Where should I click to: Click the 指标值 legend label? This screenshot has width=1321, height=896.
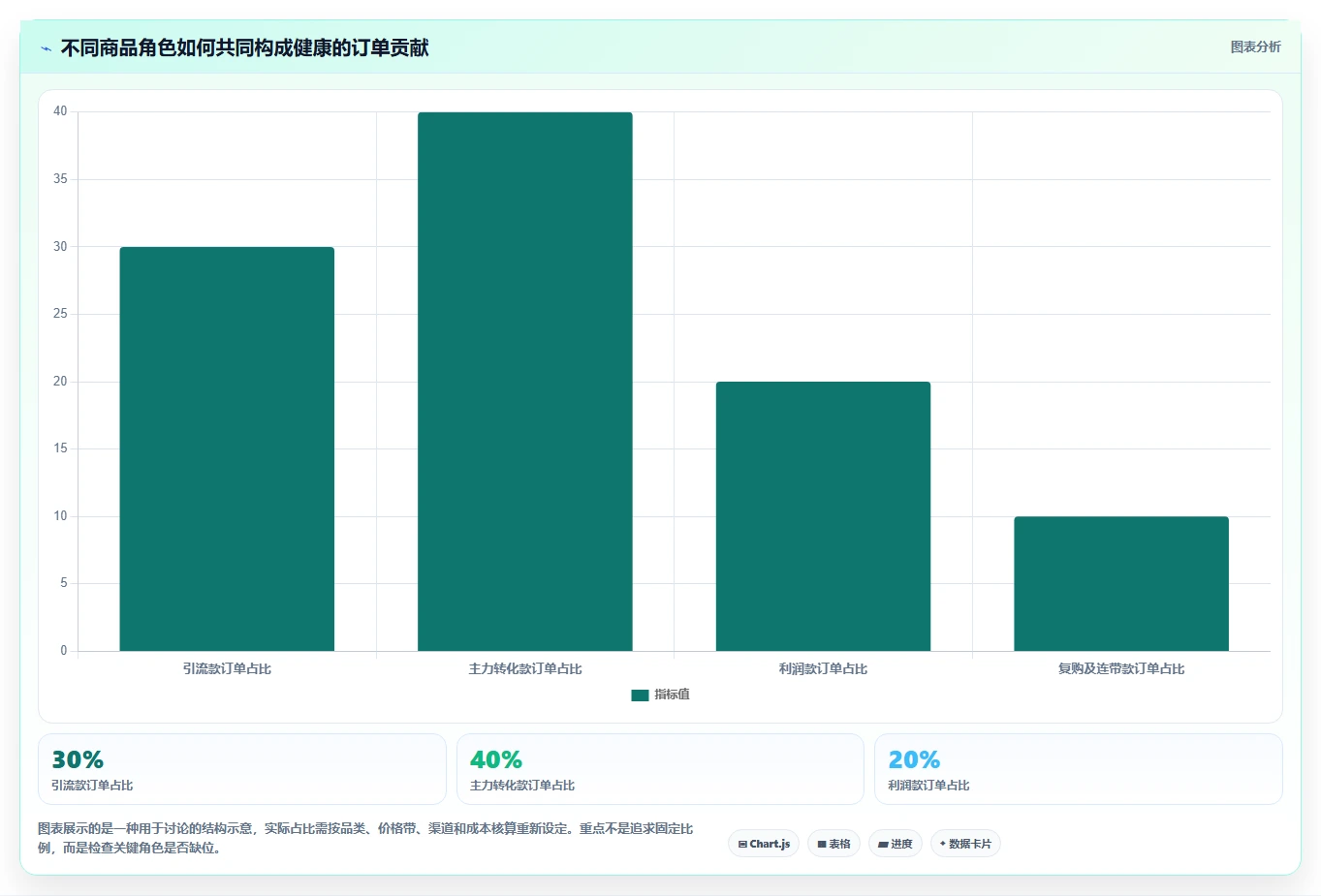click(x=672, y=695)
